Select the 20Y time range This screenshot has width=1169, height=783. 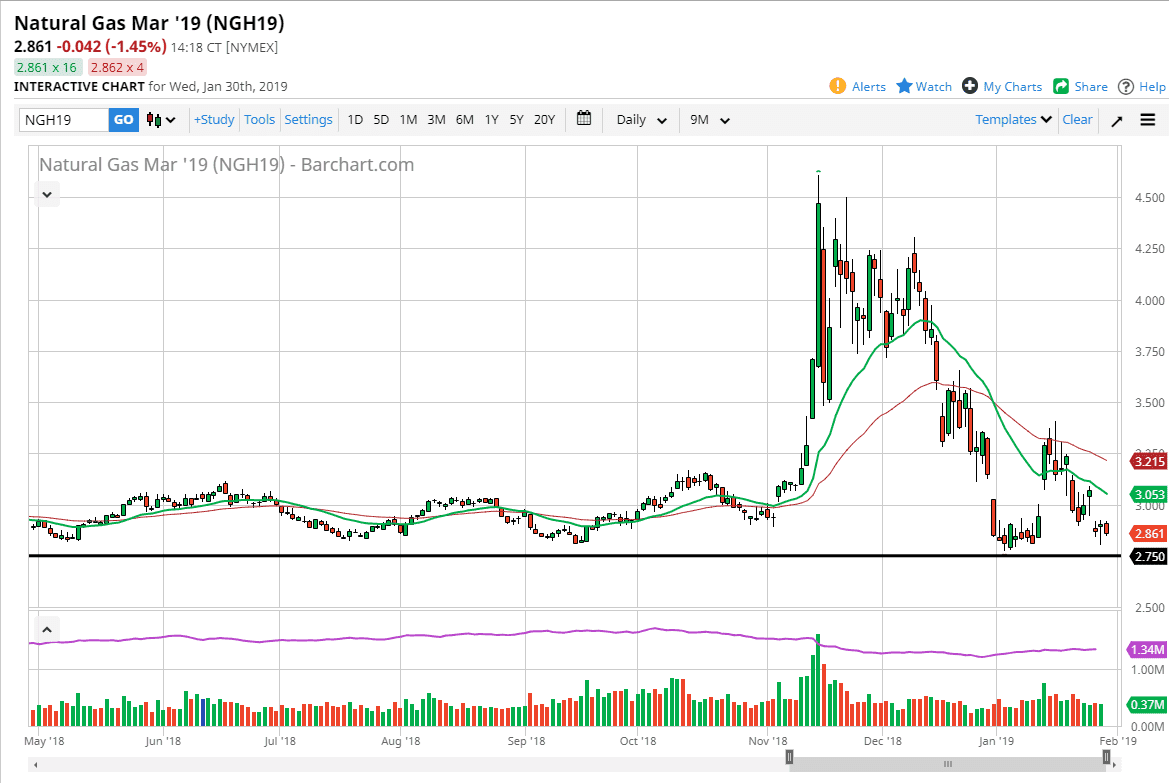point(544,119)
